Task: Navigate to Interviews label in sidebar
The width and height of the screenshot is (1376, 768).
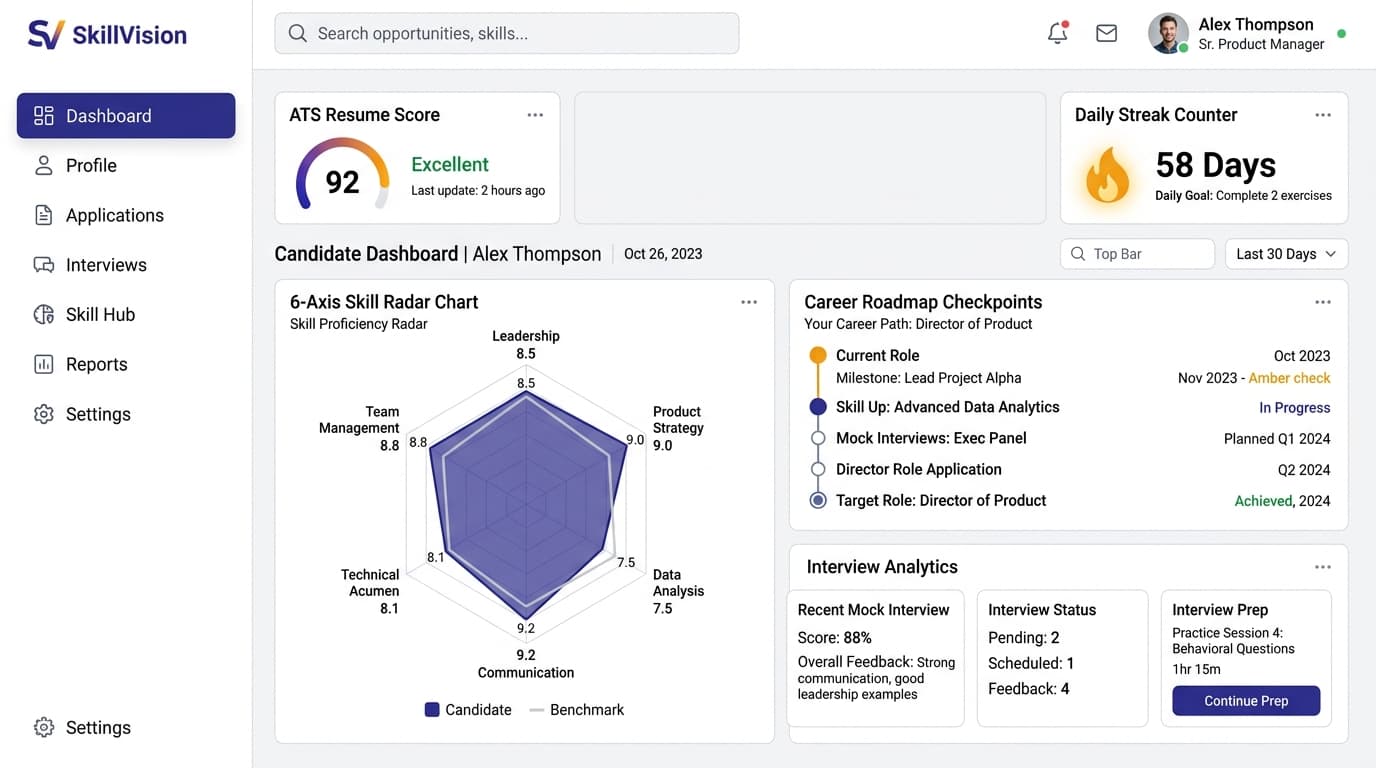Action: pyautogui.click(x=106, y=265)
